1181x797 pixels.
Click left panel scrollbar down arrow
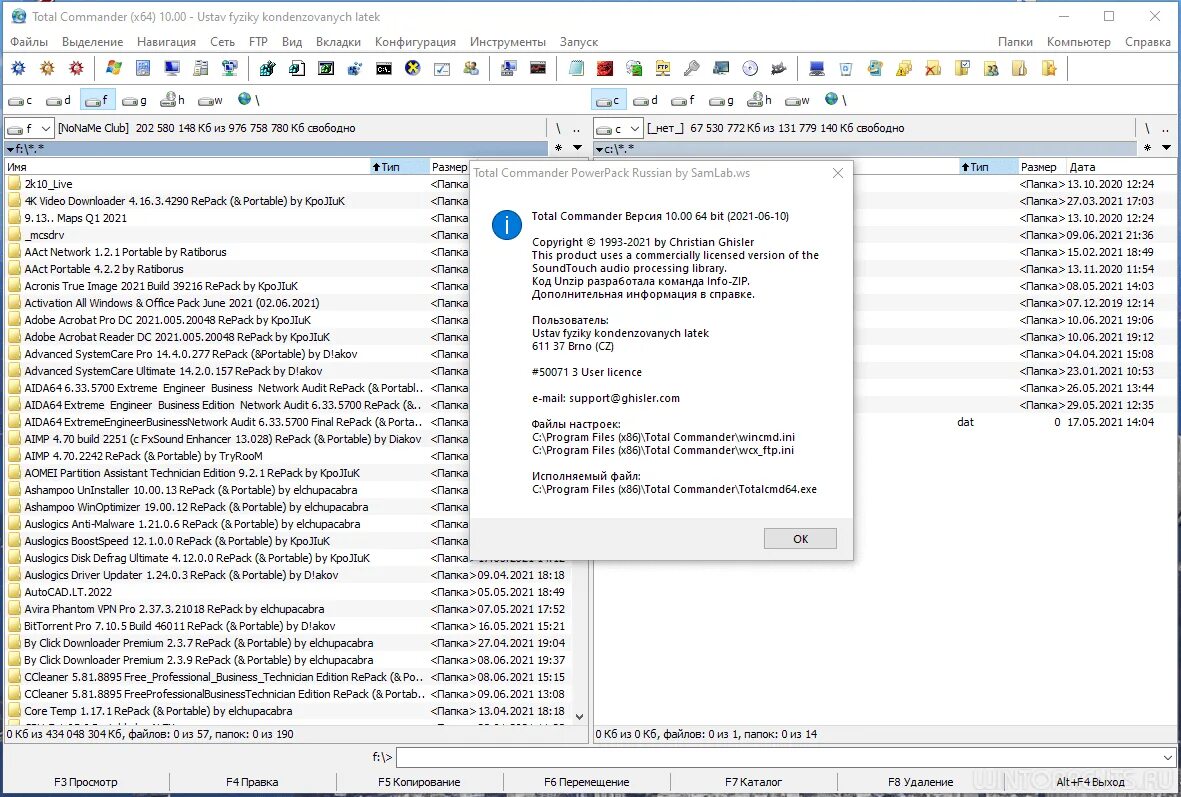pos(579,717)
